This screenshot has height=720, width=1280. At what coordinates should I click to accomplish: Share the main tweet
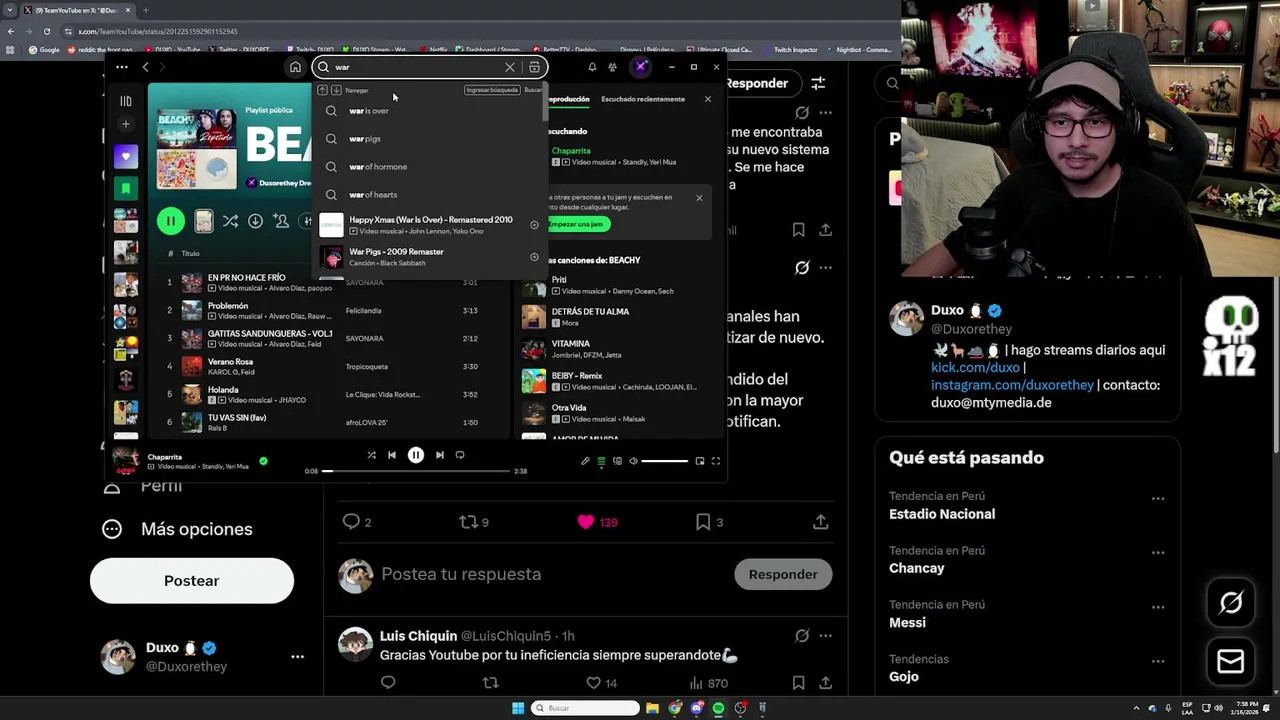(821, 522)
